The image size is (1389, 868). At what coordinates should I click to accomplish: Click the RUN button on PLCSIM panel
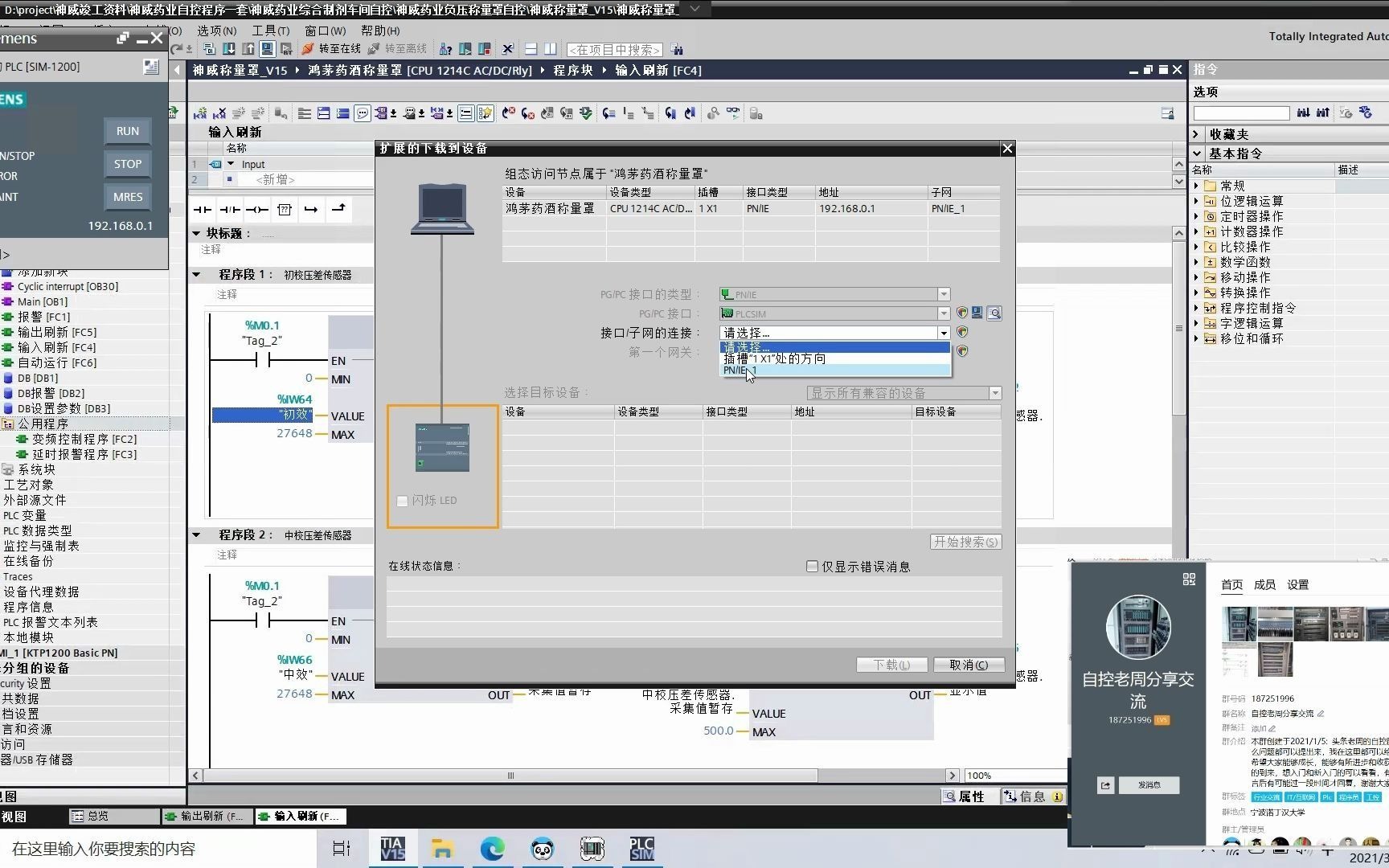[x=128, y=131]
